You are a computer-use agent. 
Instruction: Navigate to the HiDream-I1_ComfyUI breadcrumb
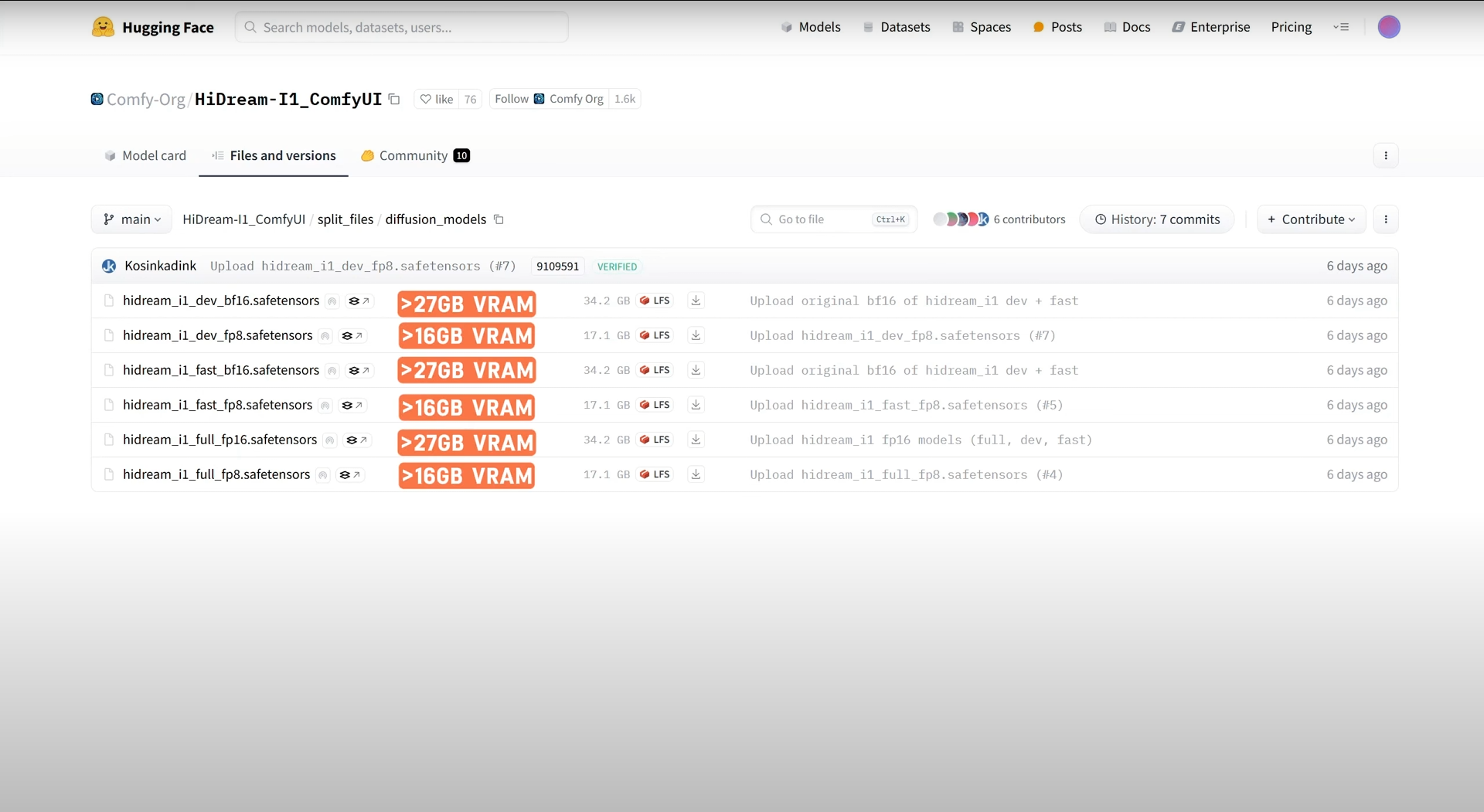pyautogui.click(x=244, y=219)
